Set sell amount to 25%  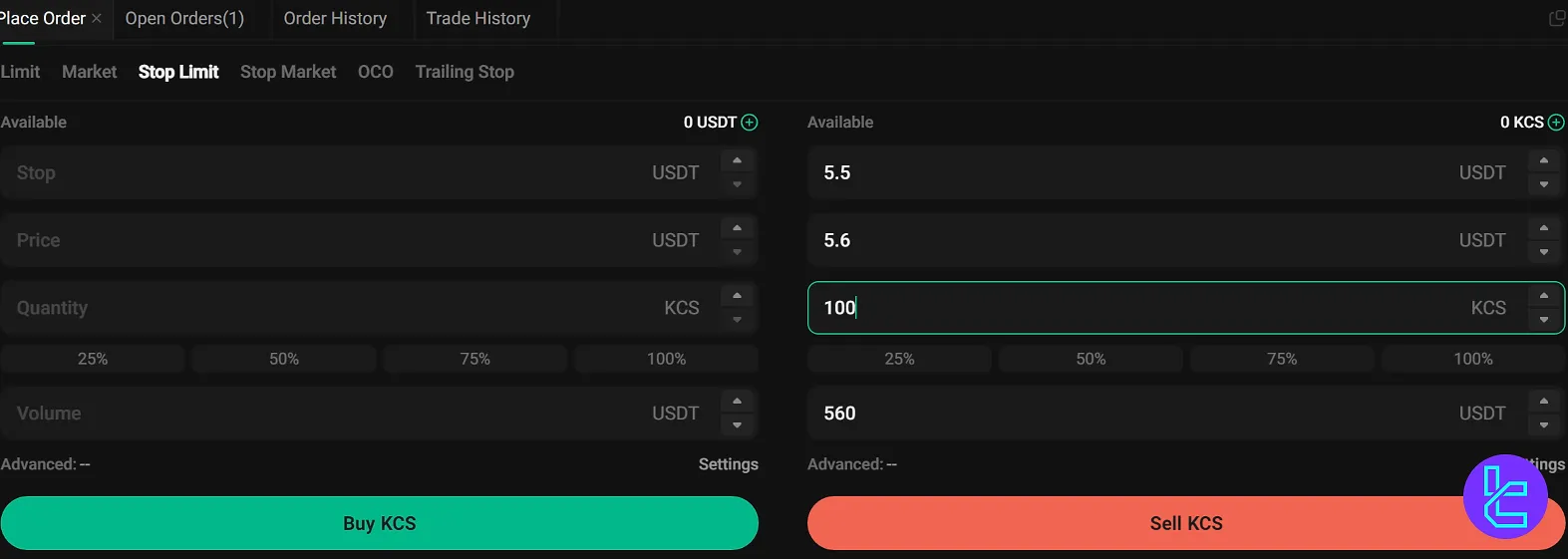[x=899, y=359]
